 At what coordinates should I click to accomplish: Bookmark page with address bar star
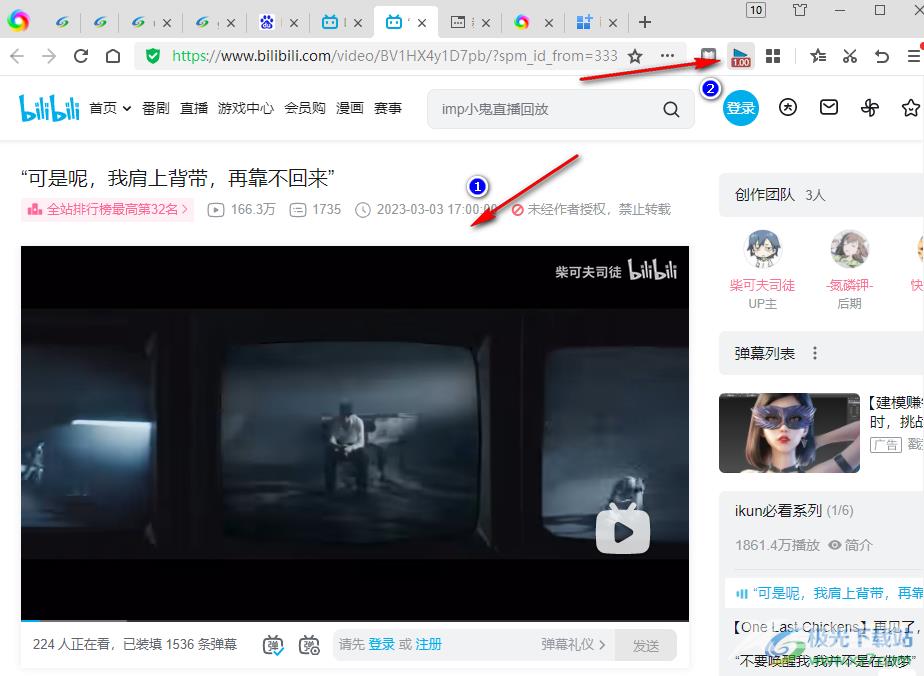point(635,56)
